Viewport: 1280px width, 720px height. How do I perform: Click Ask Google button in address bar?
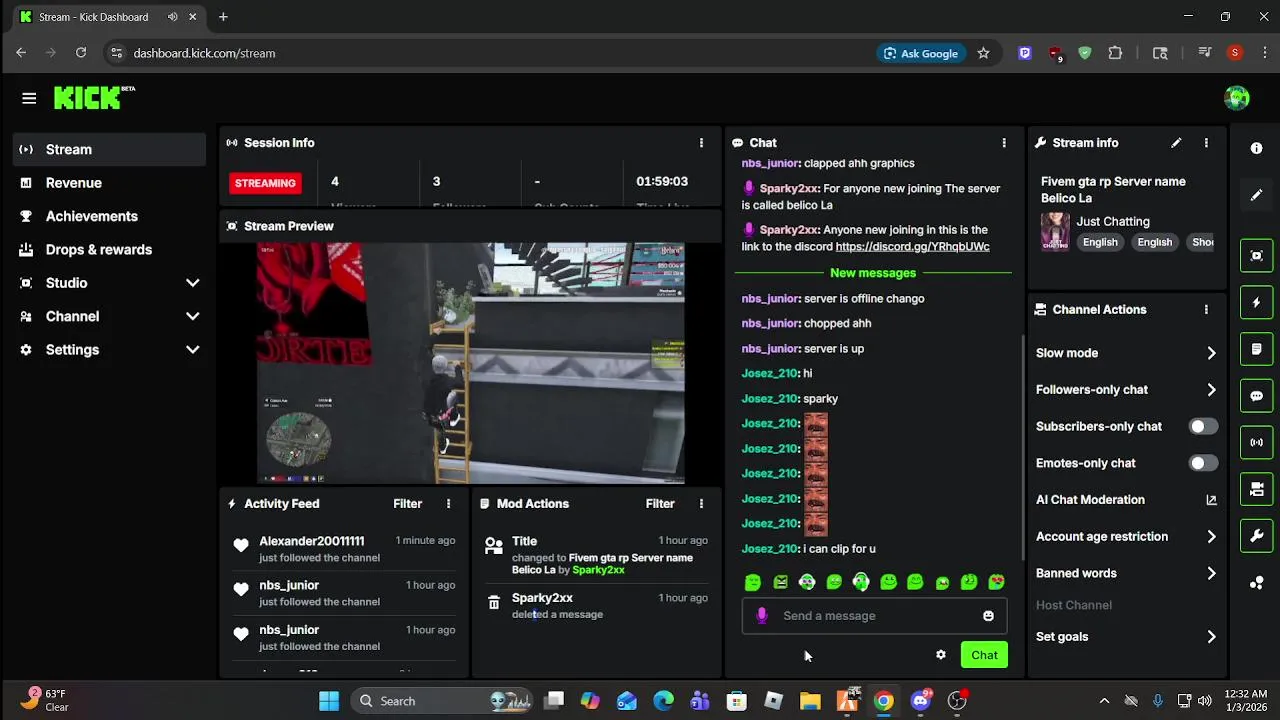click(920, 53)
